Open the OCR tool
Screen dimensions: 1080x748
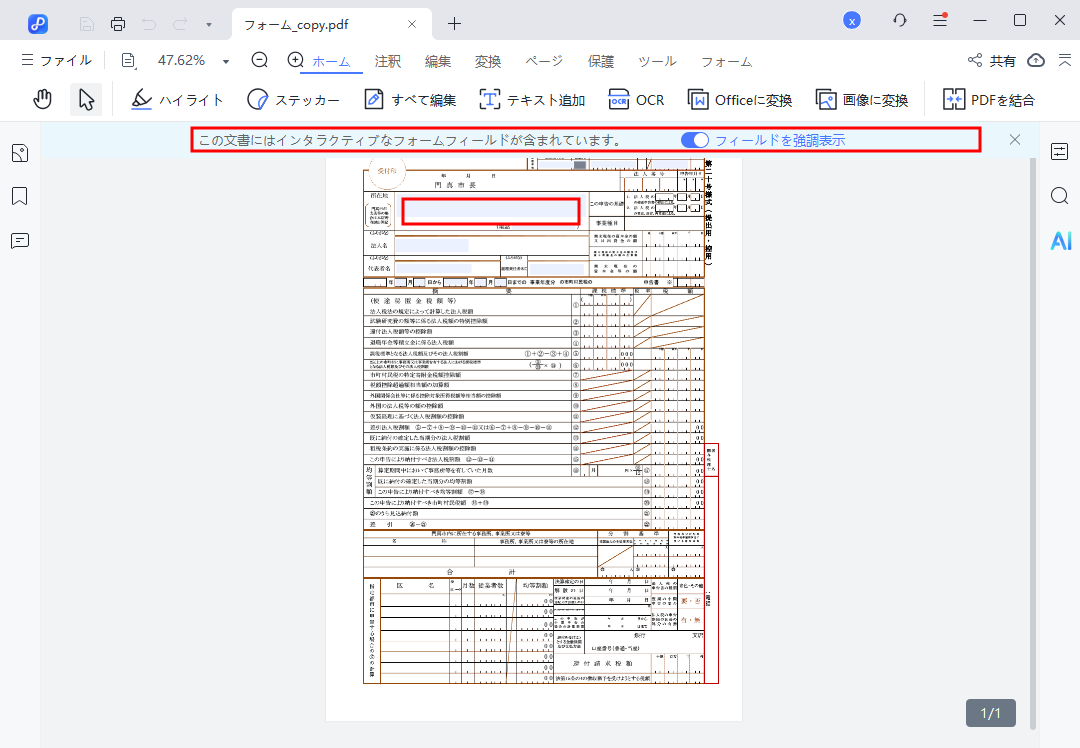point(636,99)
